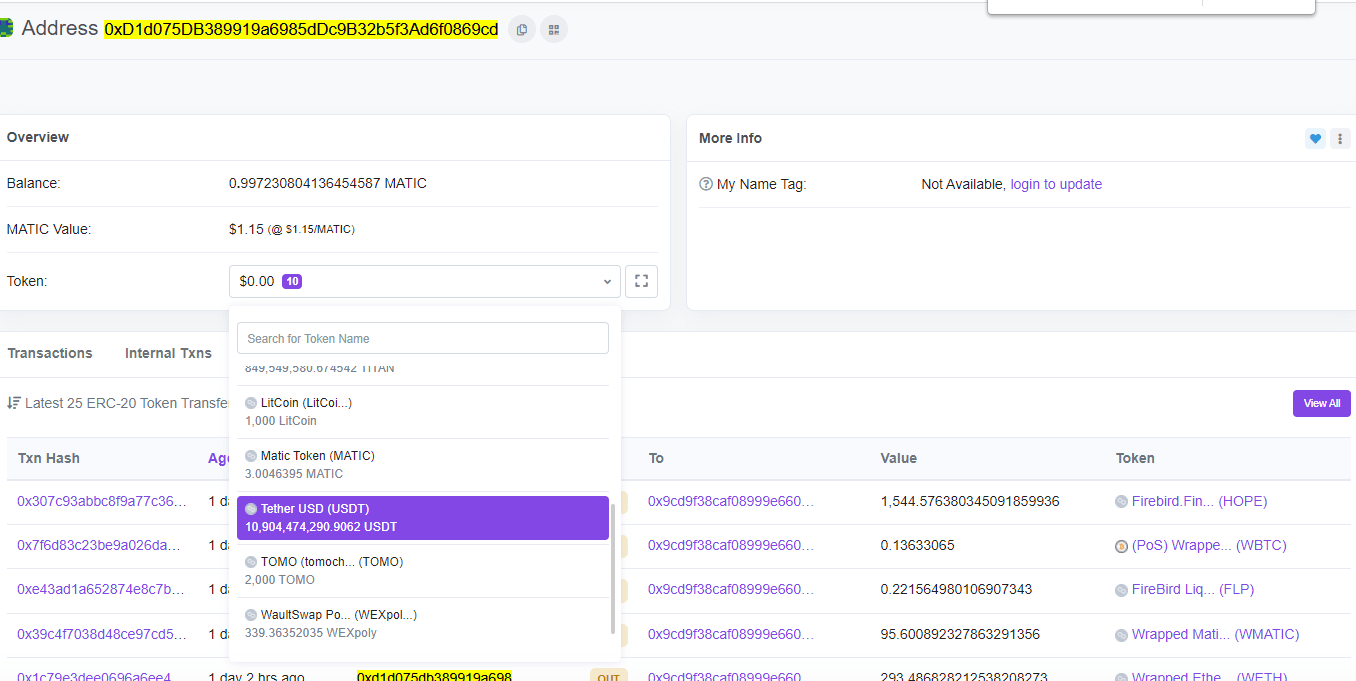Select Matic Token (MATIC) entry in list
This screenshot has height=681, width=1356.
423,465
